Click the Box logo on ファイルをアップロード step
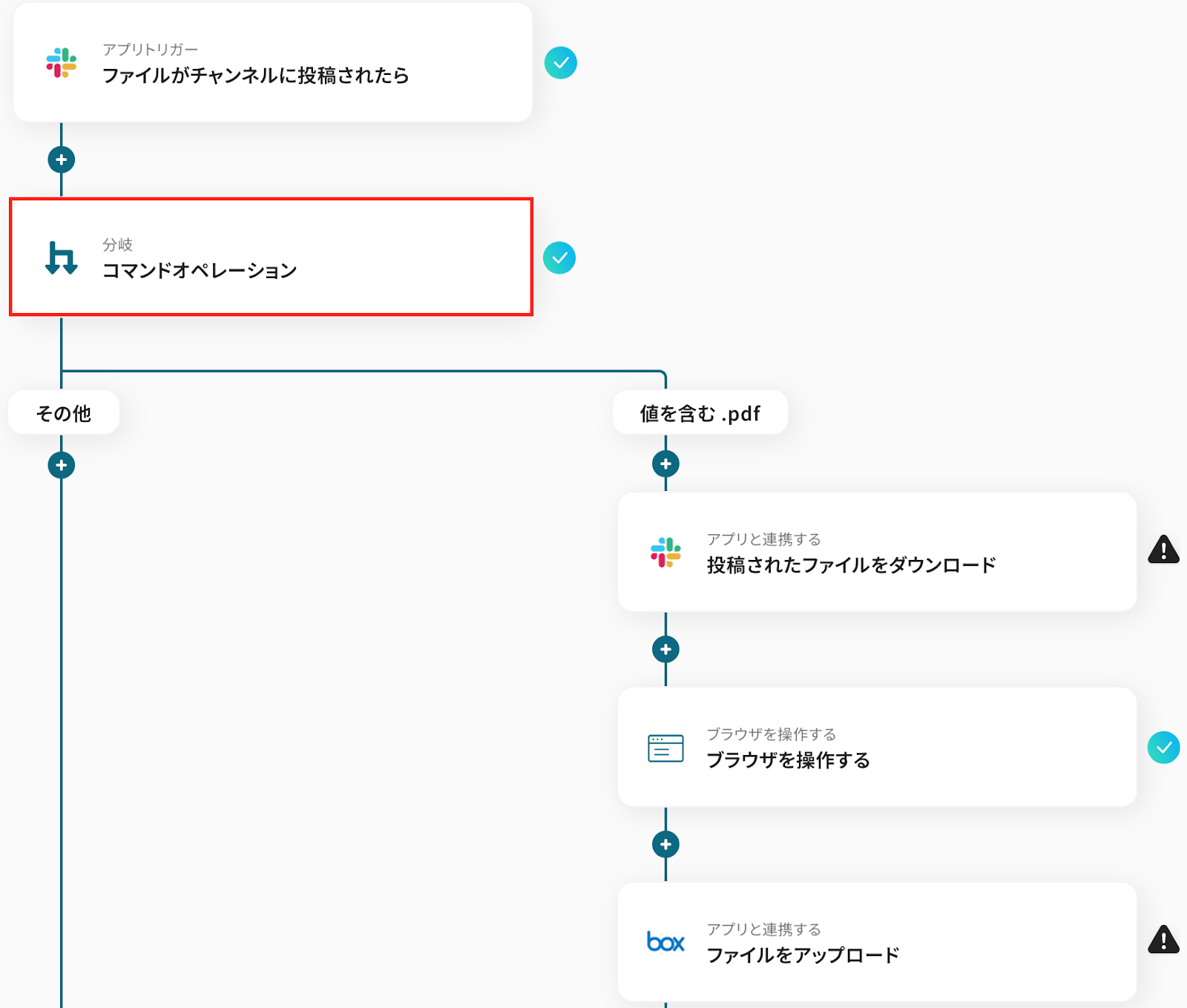The image size is (1187, 1008). point(665,942)
